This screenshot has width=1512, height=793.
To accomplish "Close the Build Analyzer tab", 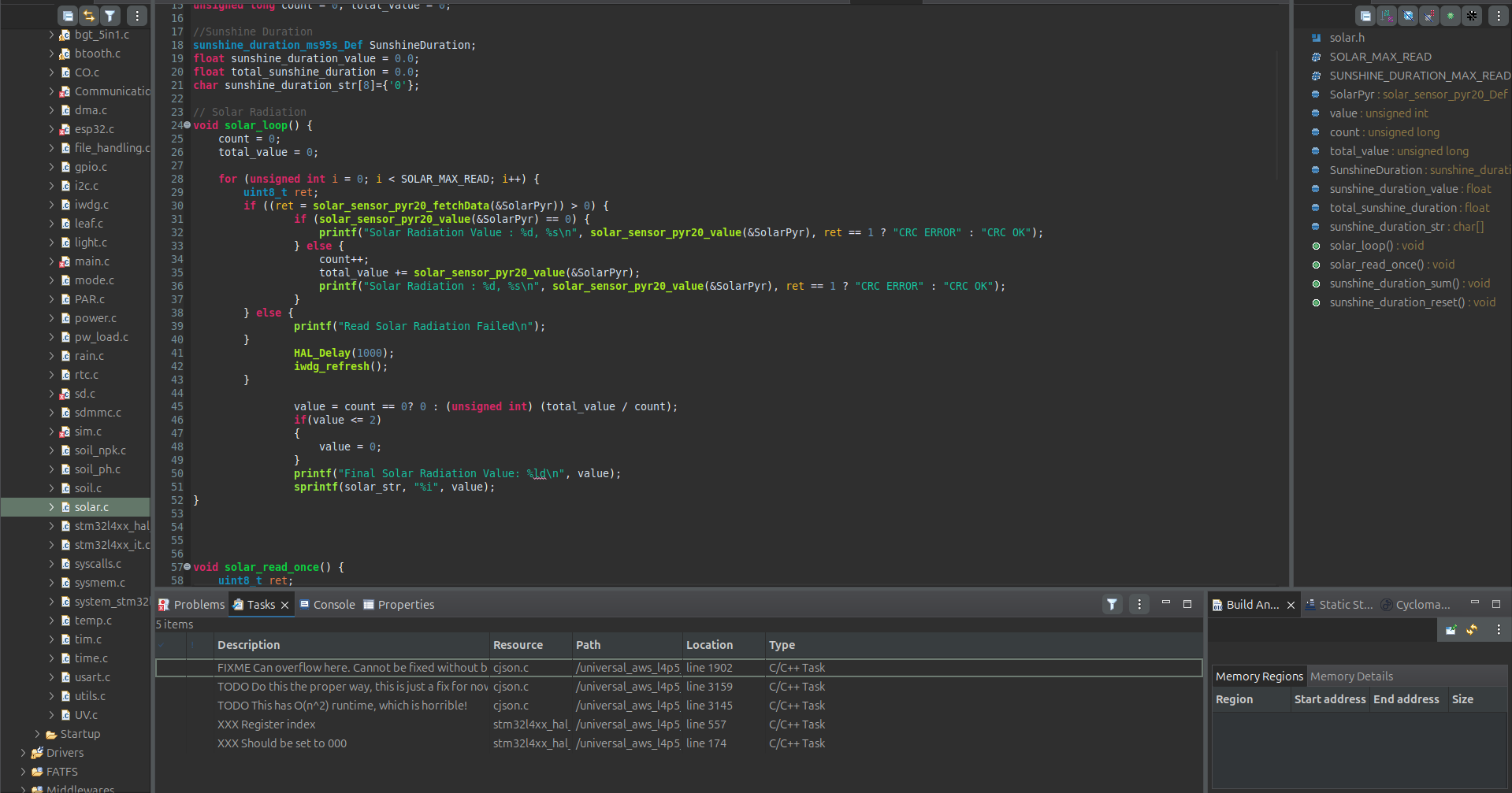I will tap(1291, 605).
